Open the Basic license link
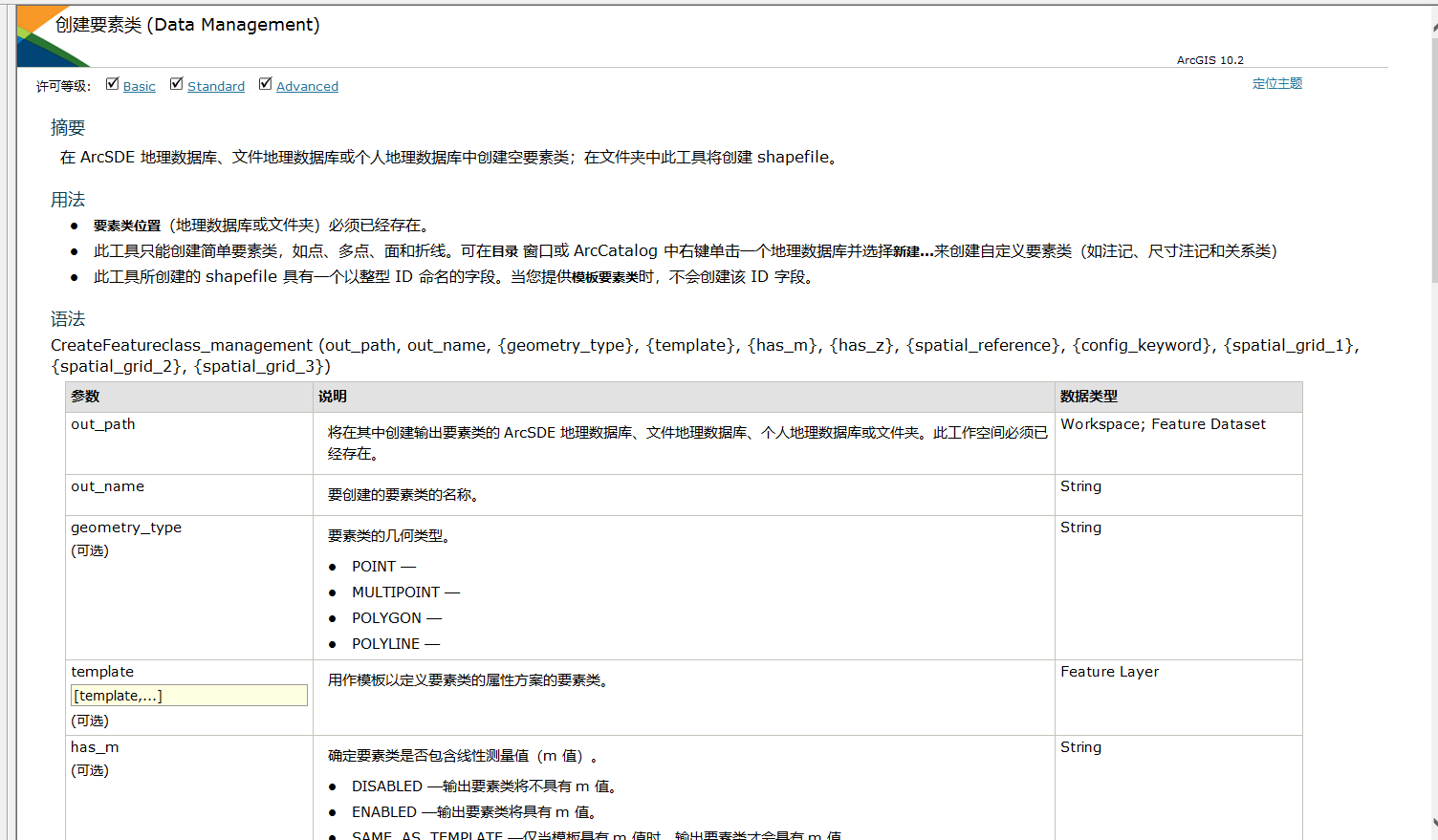The height and width of the screenshot is (840, 1438). point(140,86)
